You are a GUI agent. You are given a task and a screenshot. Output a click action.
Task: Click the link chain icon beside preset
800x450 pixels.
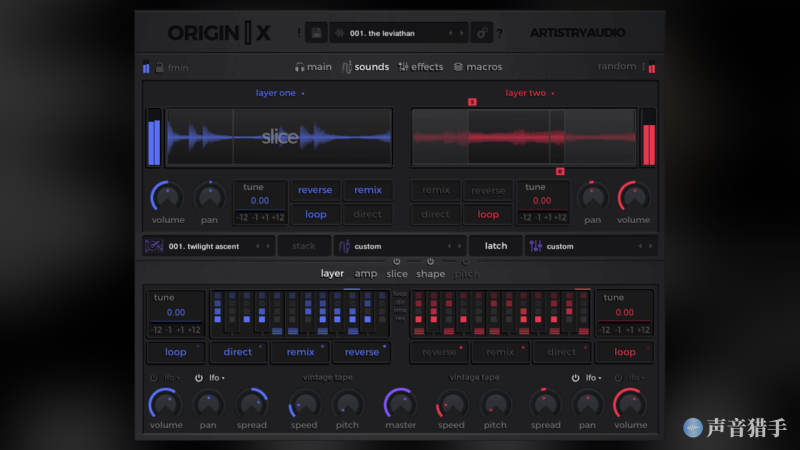click(x=482, y=33)
